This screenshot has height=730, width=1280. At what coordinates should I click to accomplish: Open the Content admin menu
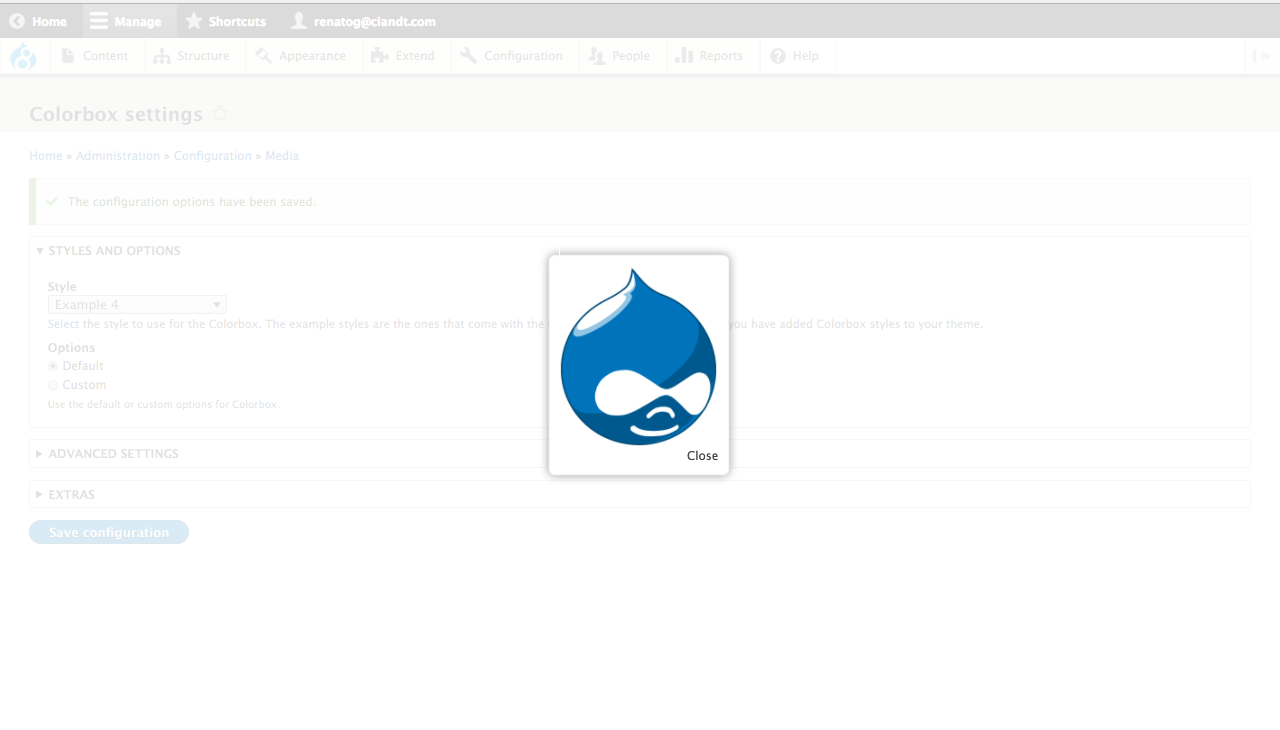tap(95, 56)
